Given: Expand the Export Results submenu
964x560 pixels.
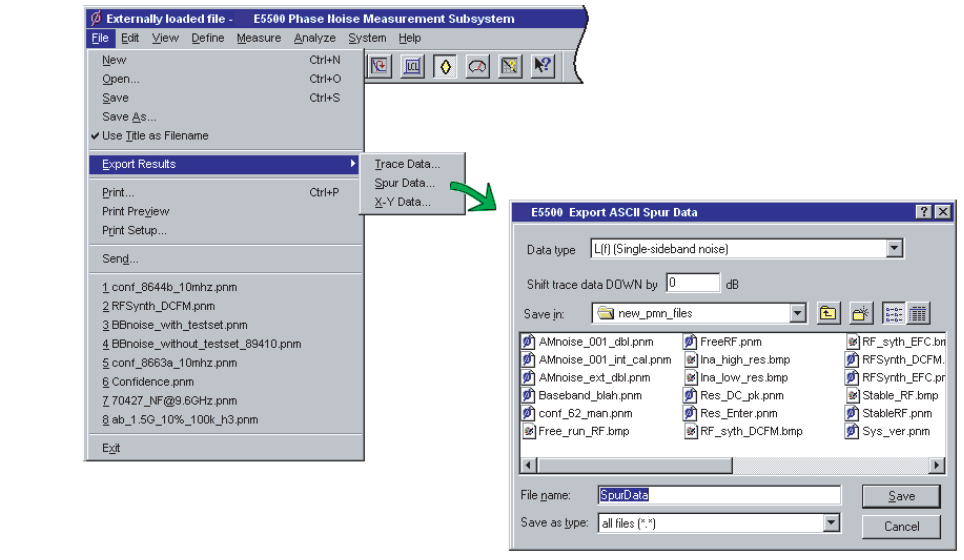Looking at the screenshot, I should (x=224, y=164).
